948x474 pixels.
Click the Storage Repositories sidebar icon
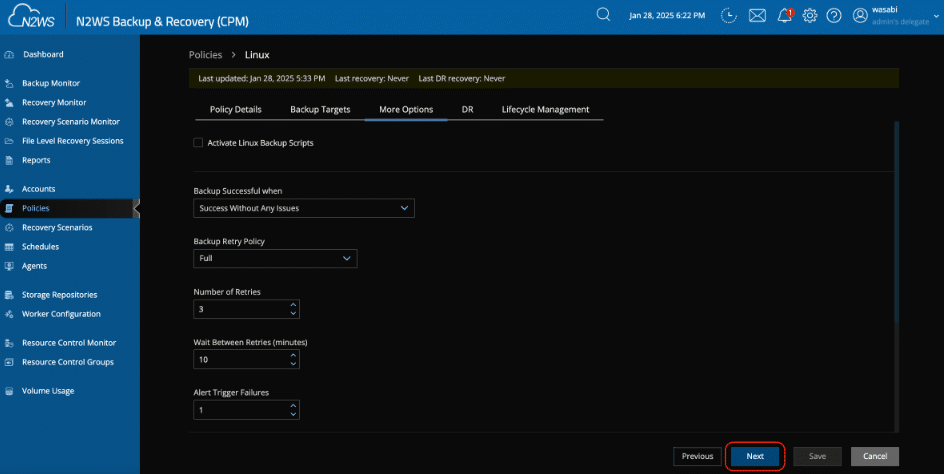pos(8,295)
